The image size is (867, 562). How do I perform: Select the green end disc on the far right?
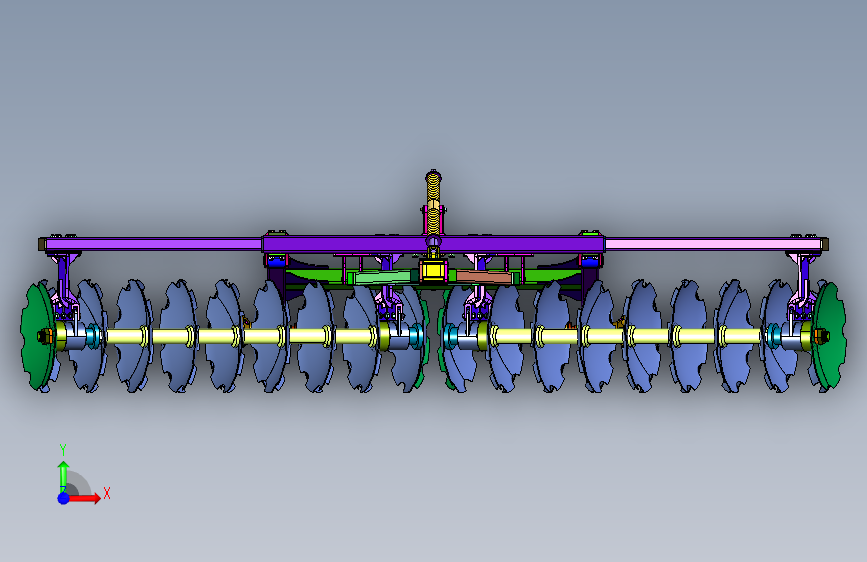click(x=829, y=335)
